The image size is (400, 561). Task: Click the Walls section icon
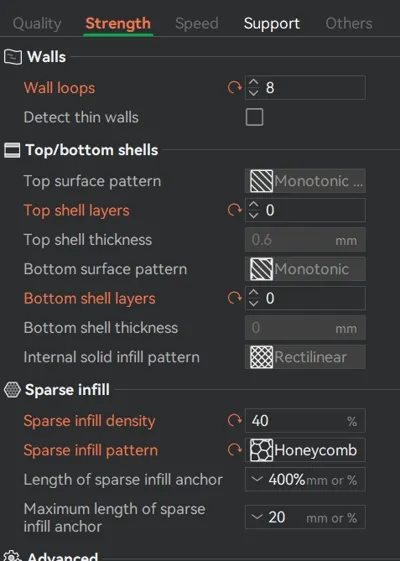pyautogui.click(x=13, y=57)
